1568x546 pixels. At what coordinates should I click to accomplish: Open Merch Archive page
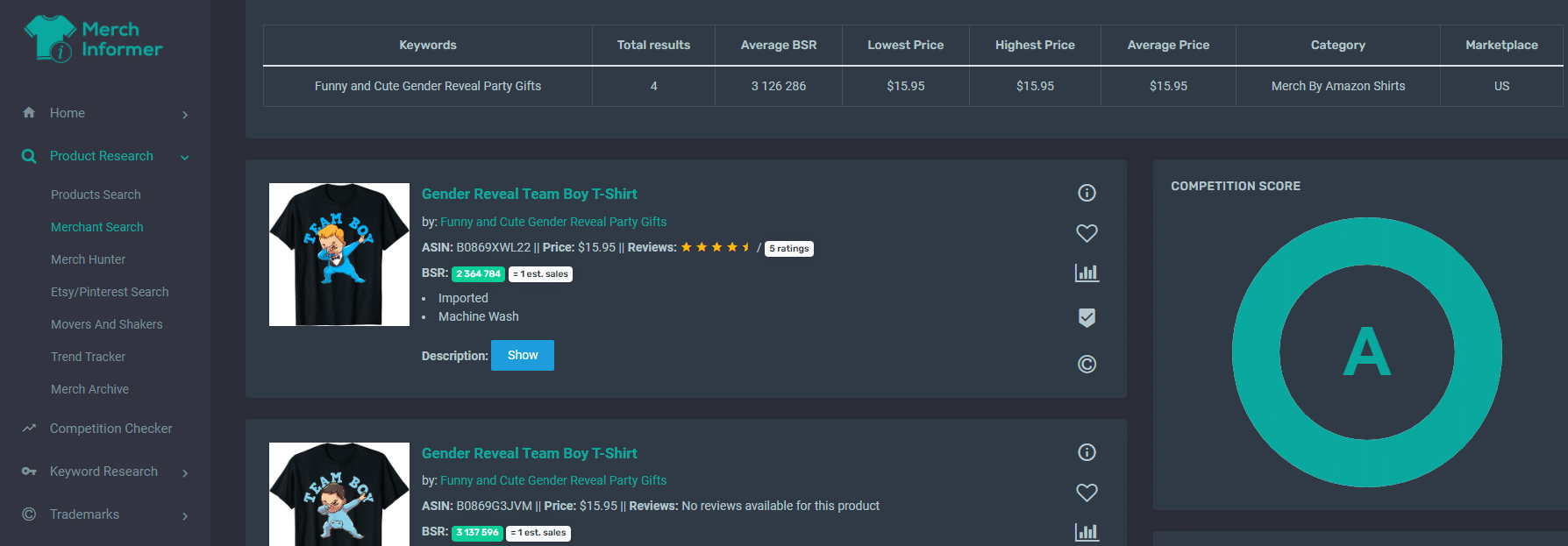coord(89,389)
